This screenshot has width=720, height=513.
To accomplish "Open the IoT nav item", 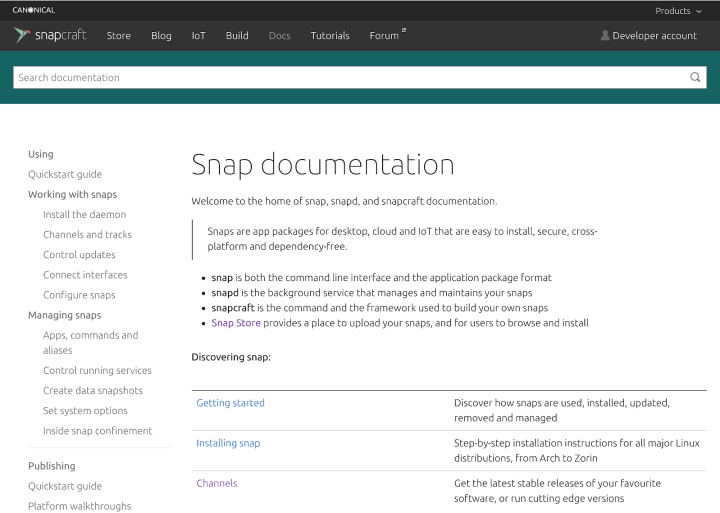I will point(198,35).
